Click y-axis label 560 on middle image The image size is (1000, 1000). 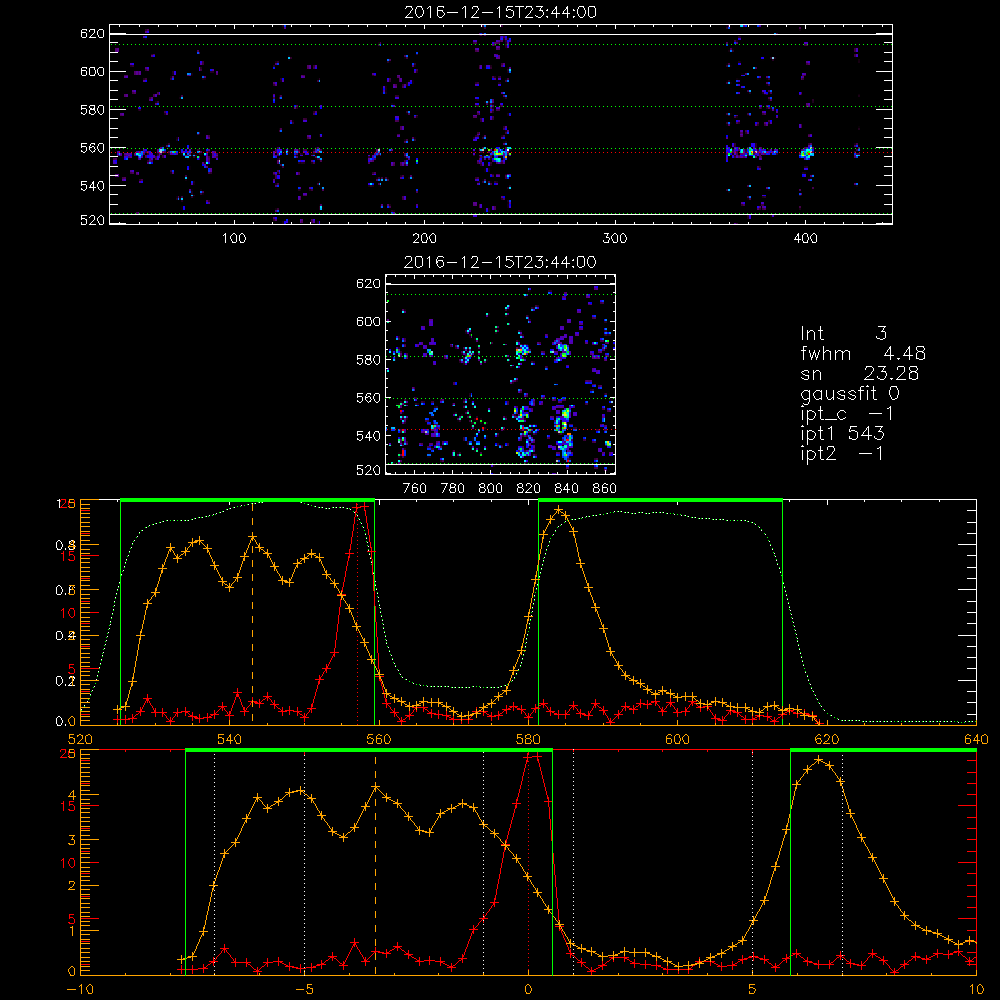[x=369, y=398]
